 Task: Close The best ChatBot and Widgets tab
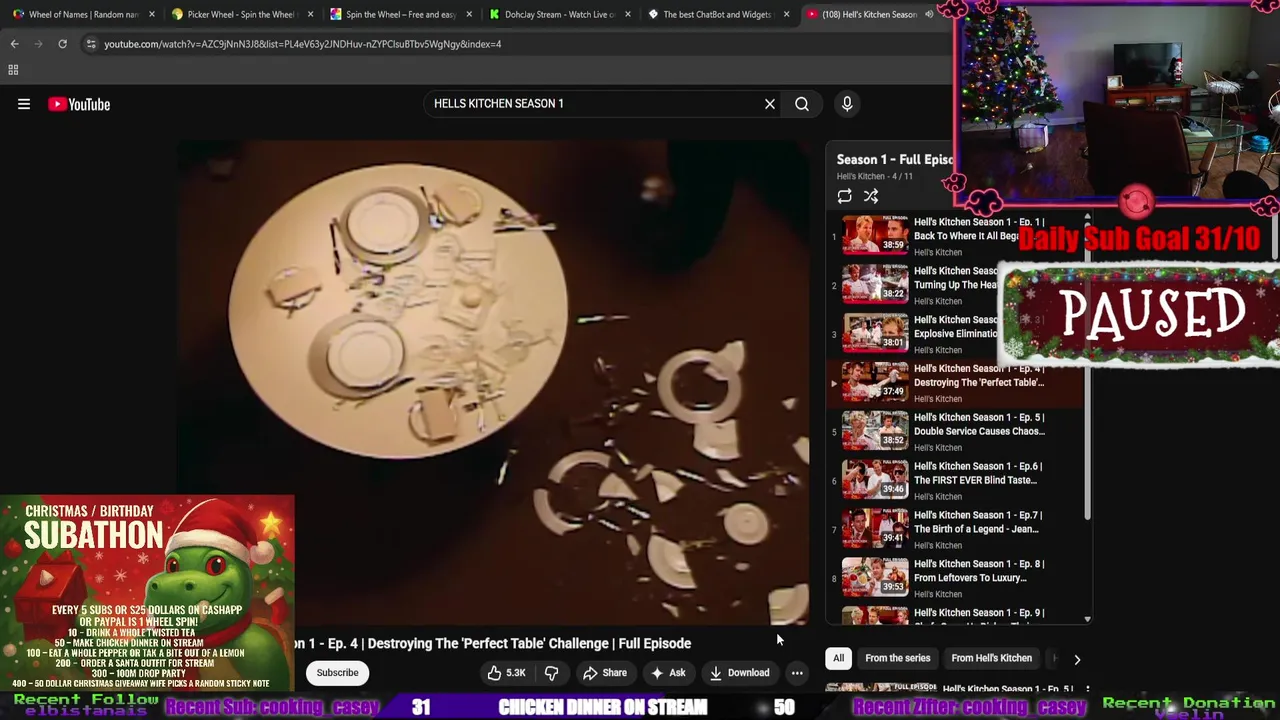coord(787,15)
